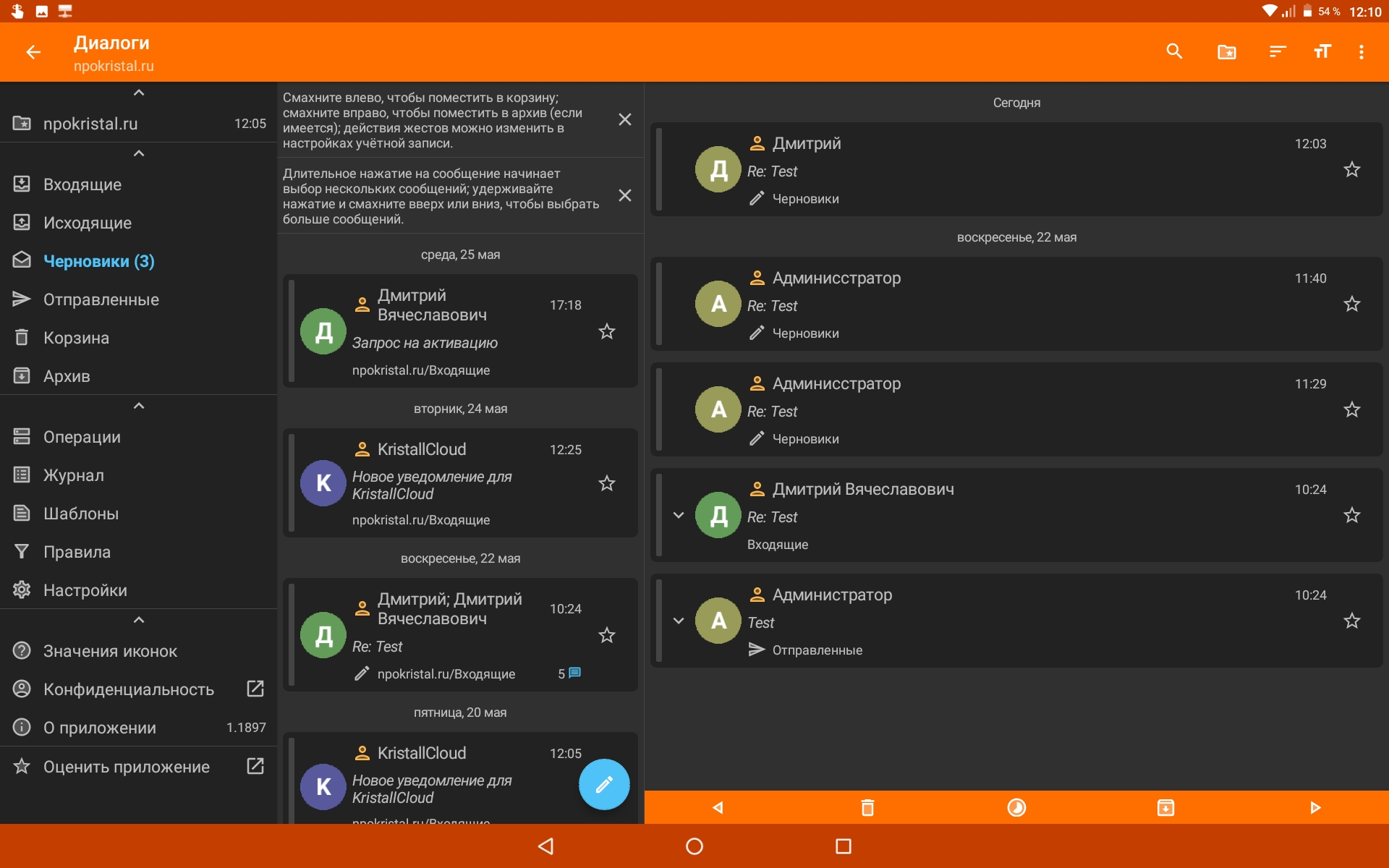Star the KristallCloud 12:25 conversation
The image size is (1389, 868).
click(606, 483)
